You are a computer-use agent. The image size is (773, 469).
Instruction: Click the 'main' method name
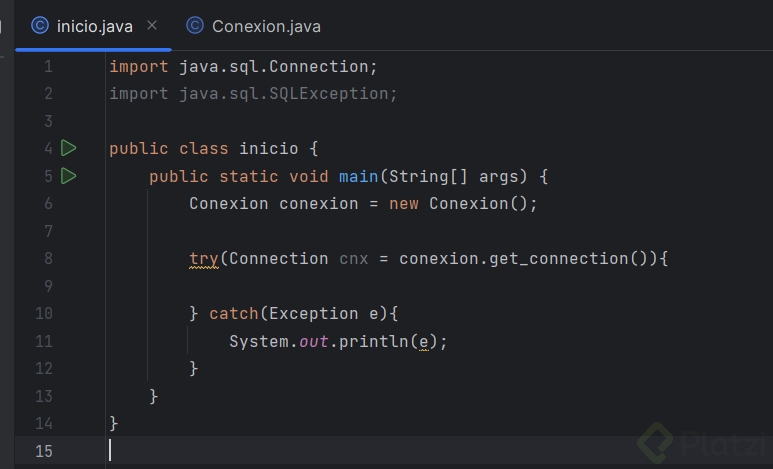pos(358,177)
